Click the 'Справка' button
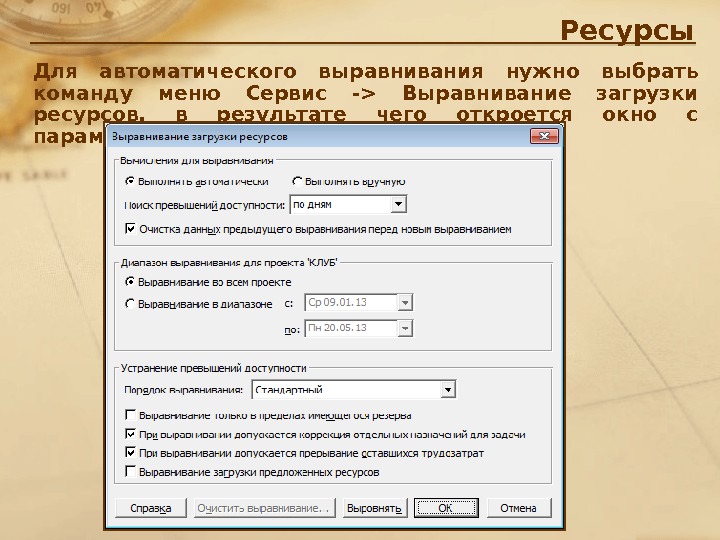 (151, 508)
